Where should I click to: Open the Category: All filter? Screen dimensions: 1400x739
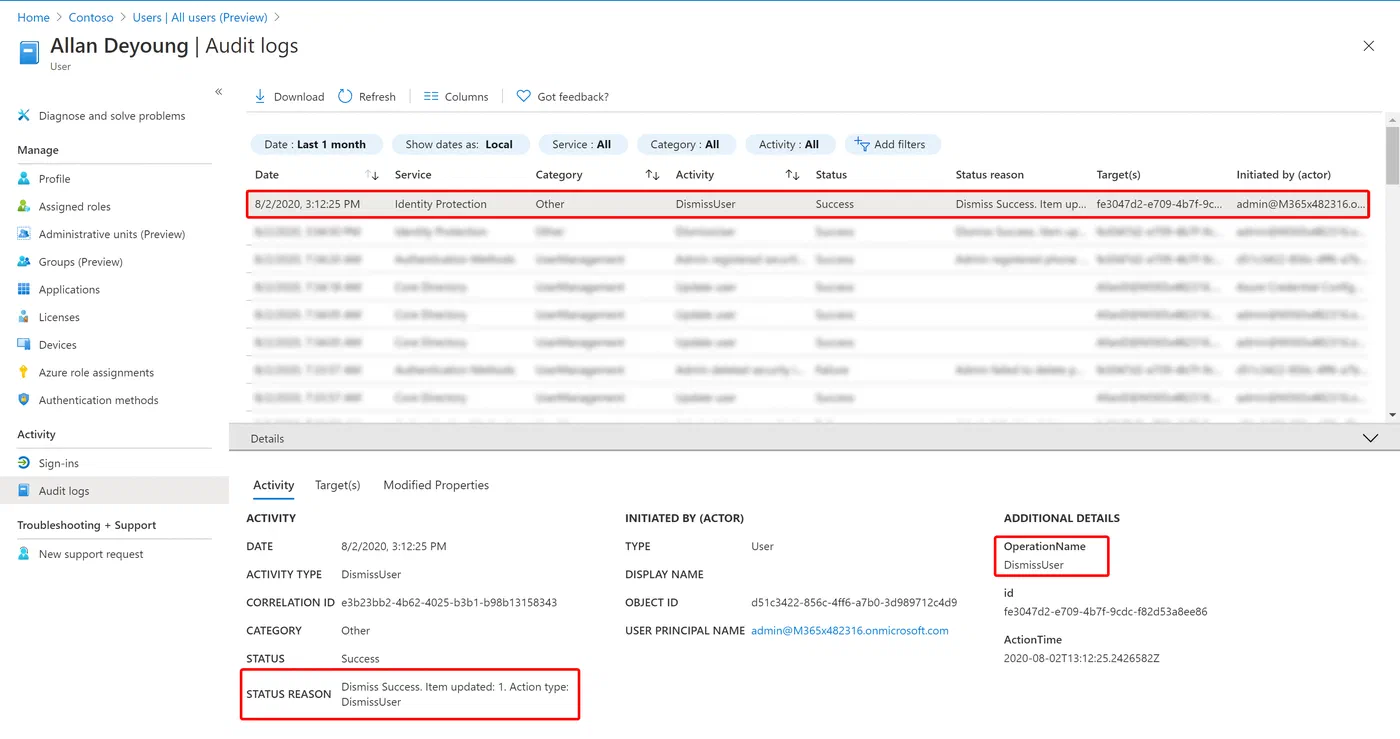click(685, 144)
